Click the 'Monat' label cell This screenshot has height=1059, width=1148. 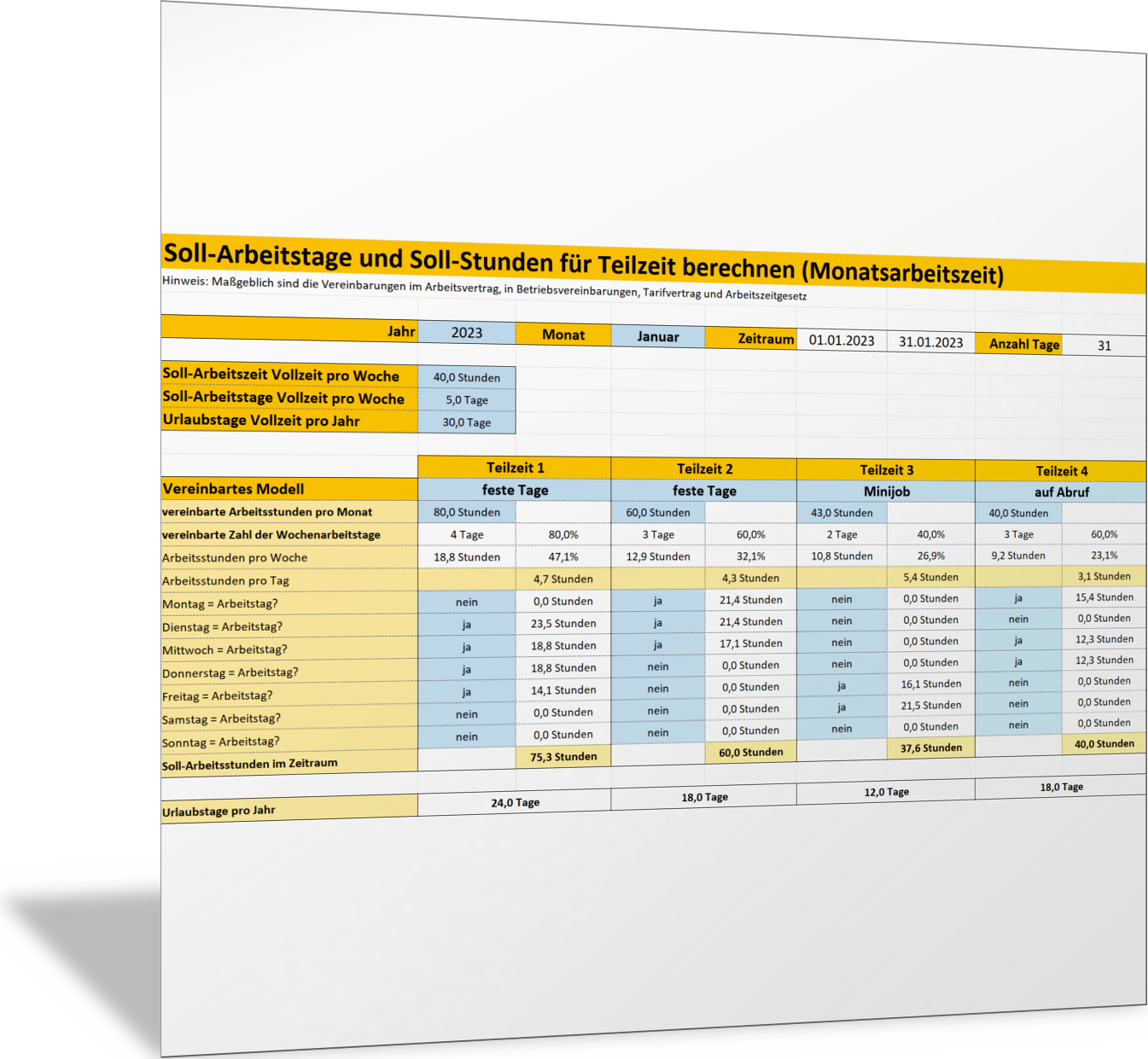563,335
